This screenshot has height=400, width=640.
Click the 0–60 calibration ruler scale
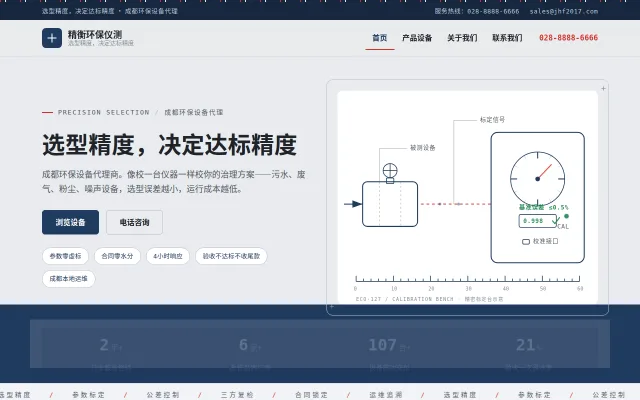pos(468,282)
